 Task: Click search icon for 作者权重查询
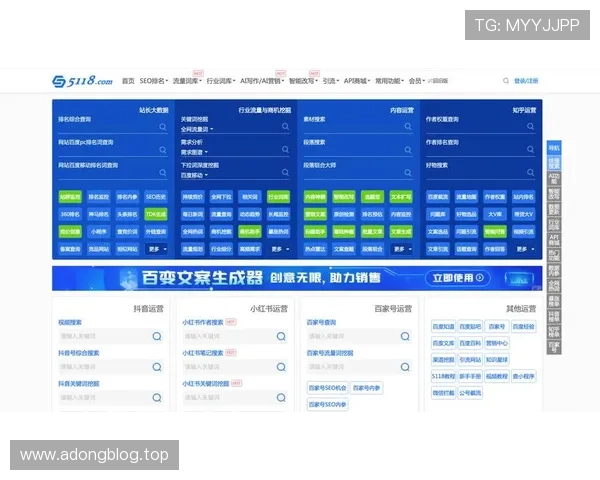point(530,126)
